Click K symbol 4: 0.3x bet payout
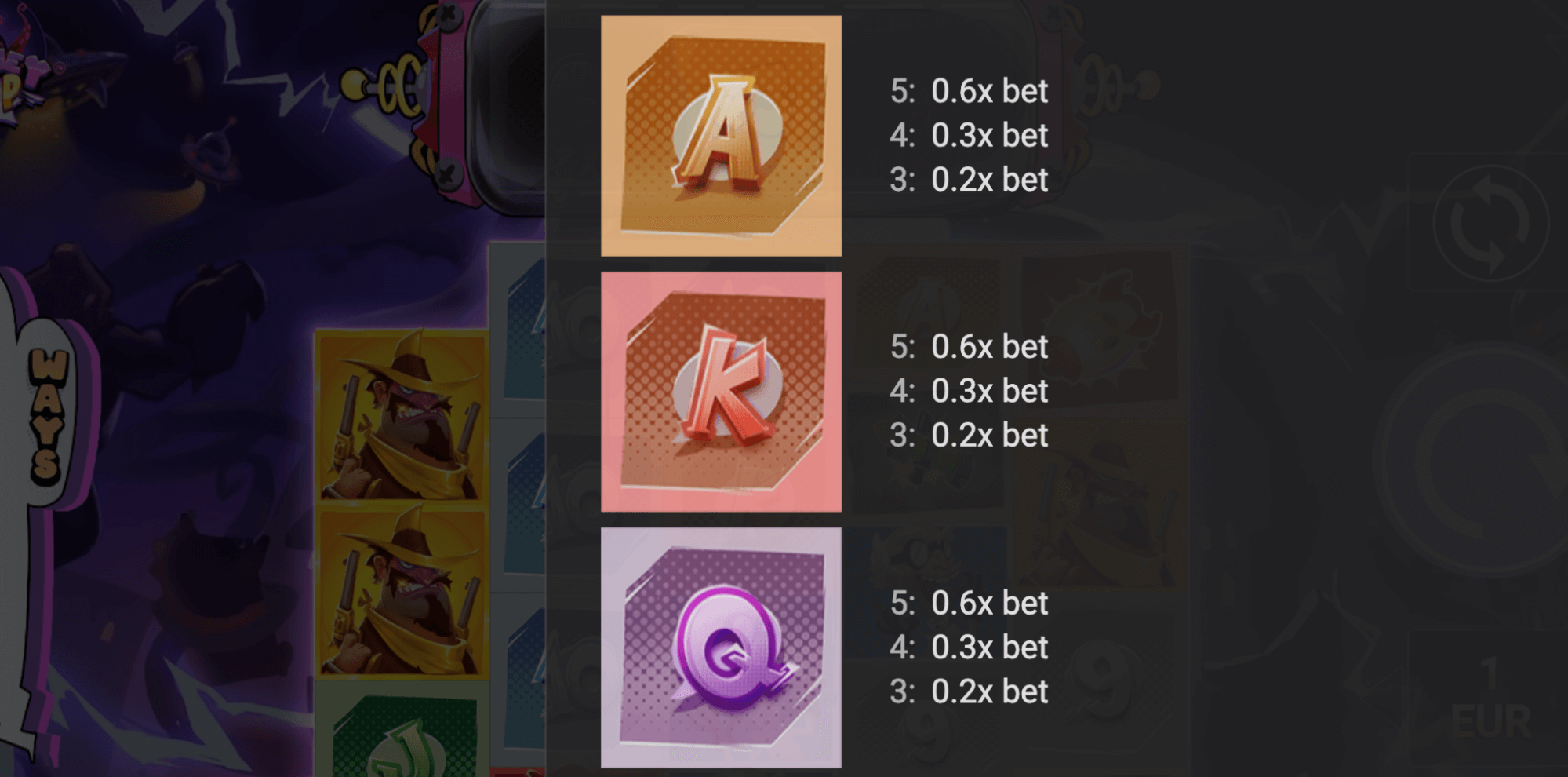1568x777 pixels. 969,390
